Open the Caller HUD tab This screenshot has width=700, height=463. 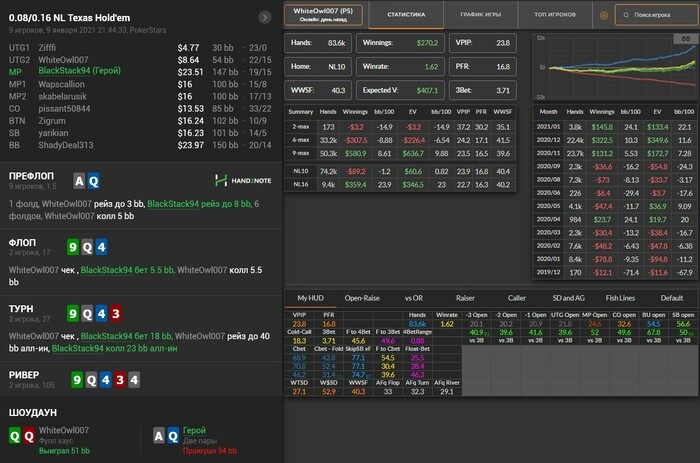coord(517,298)
